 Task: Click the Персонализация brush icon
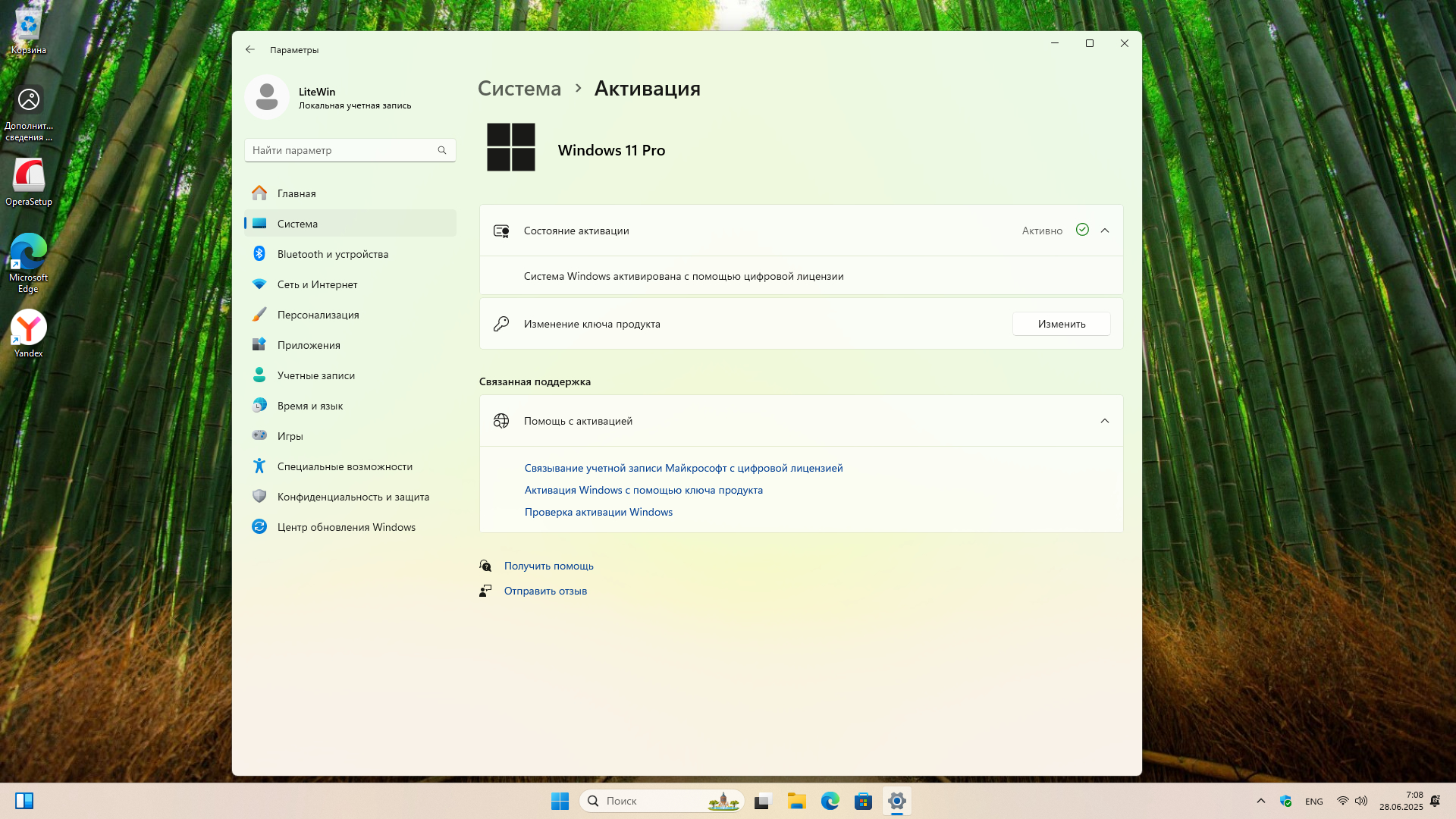click(259, 315)
